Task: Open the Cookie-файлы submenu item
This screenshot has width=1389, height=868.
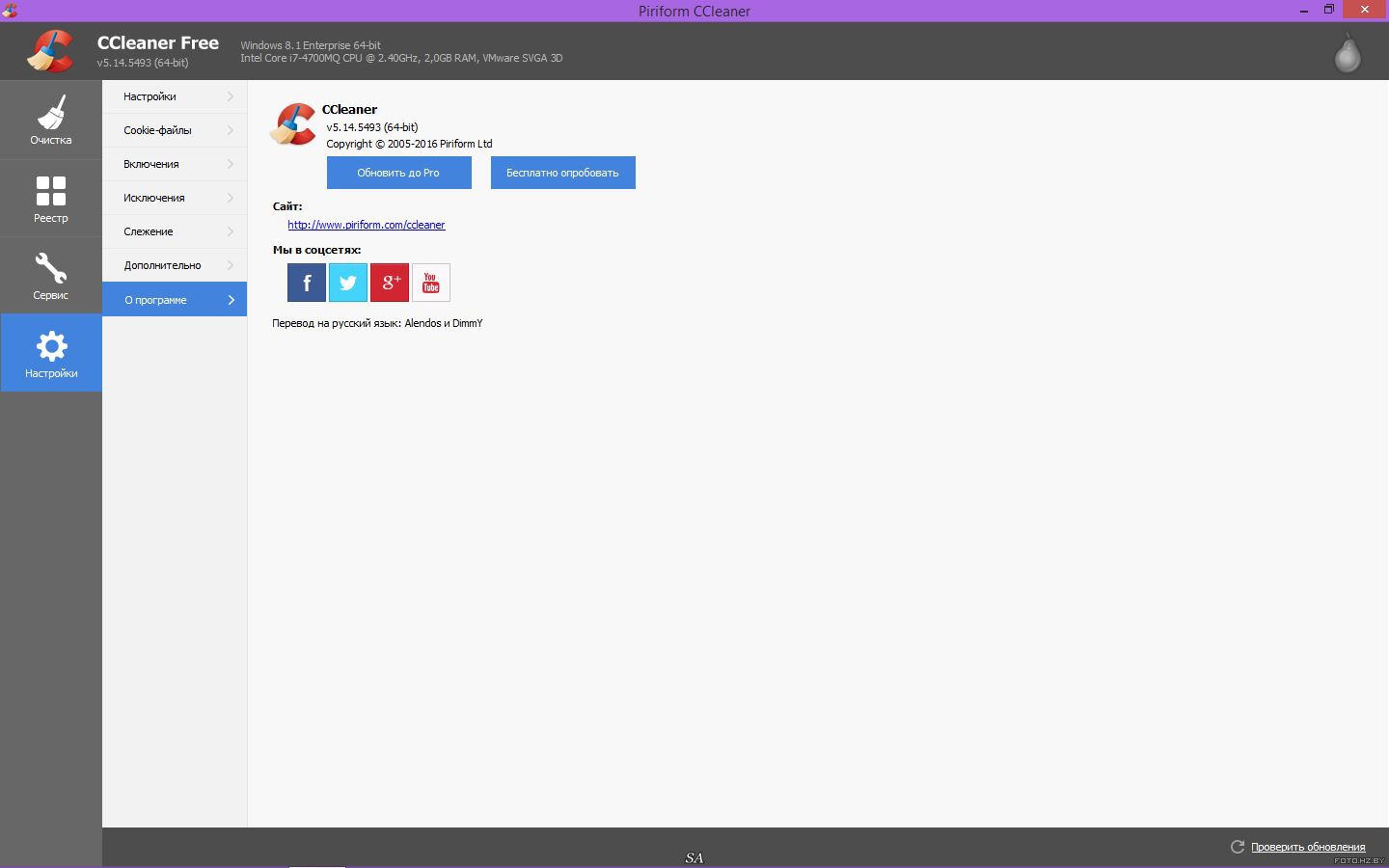Action: coord(175,130)
